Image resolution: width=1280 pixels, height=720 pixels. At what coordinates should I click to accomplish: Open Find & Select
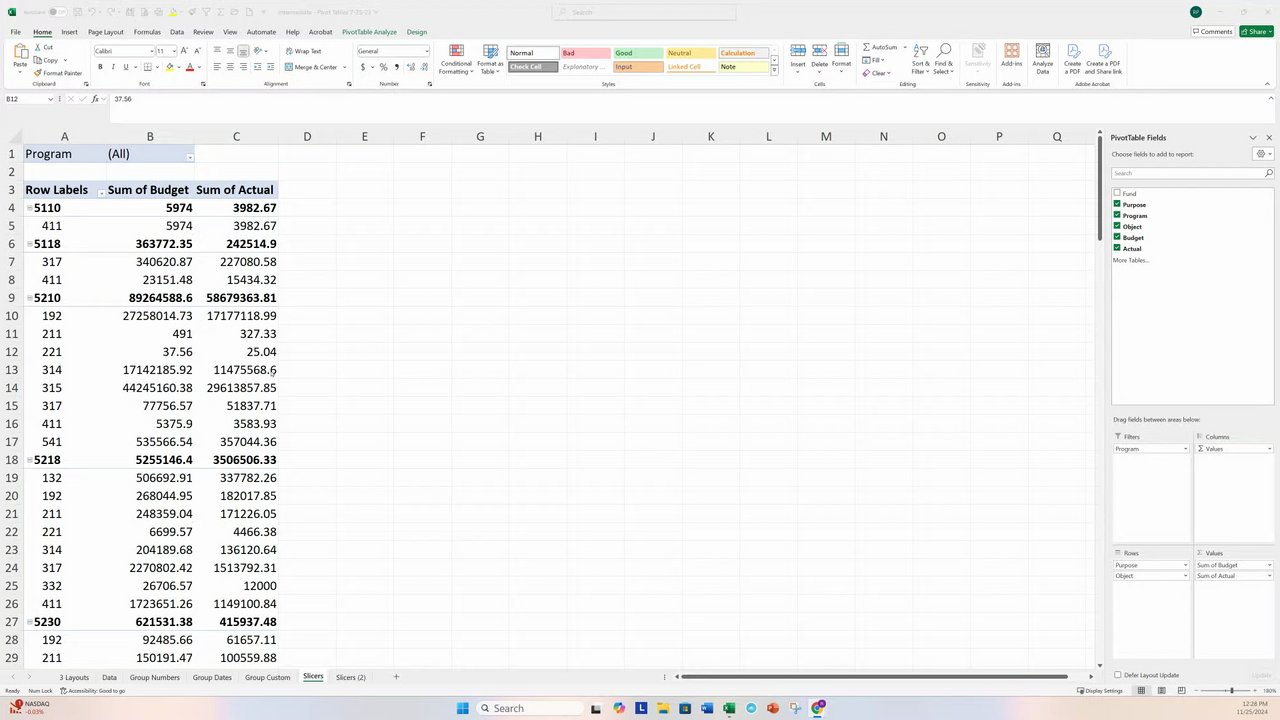(944, 59)
